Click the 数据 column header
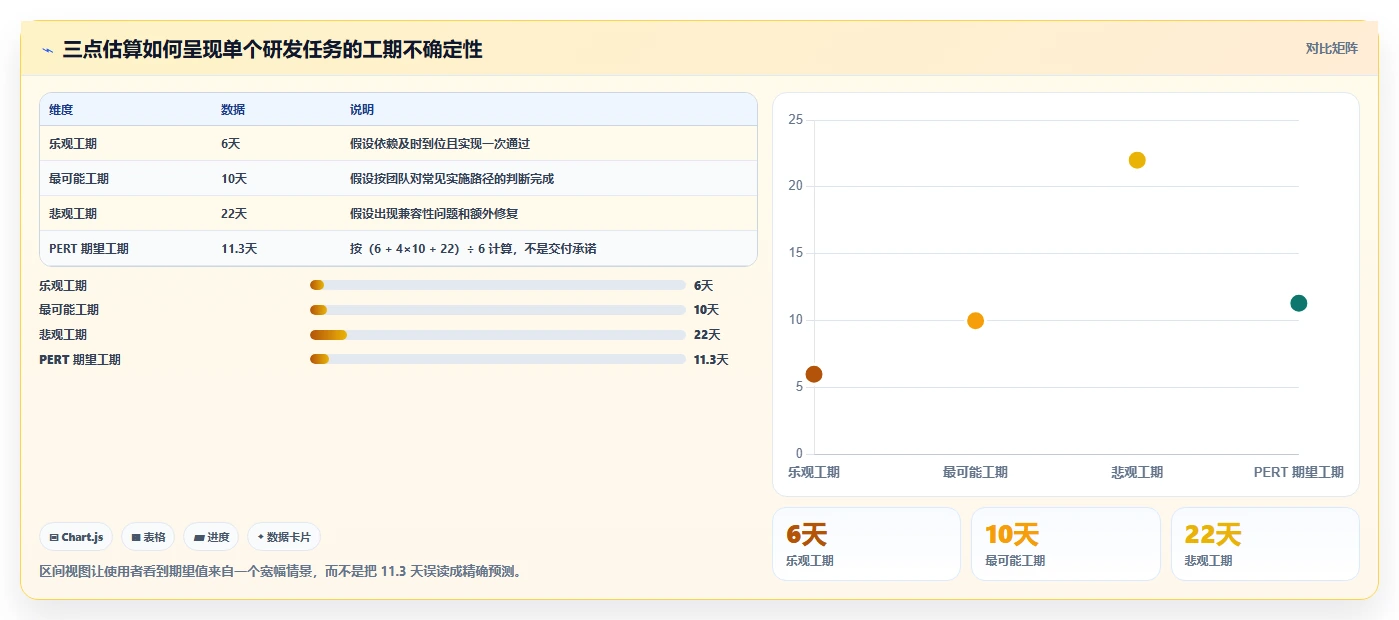The image size is (1399, 620). (233, 110)
